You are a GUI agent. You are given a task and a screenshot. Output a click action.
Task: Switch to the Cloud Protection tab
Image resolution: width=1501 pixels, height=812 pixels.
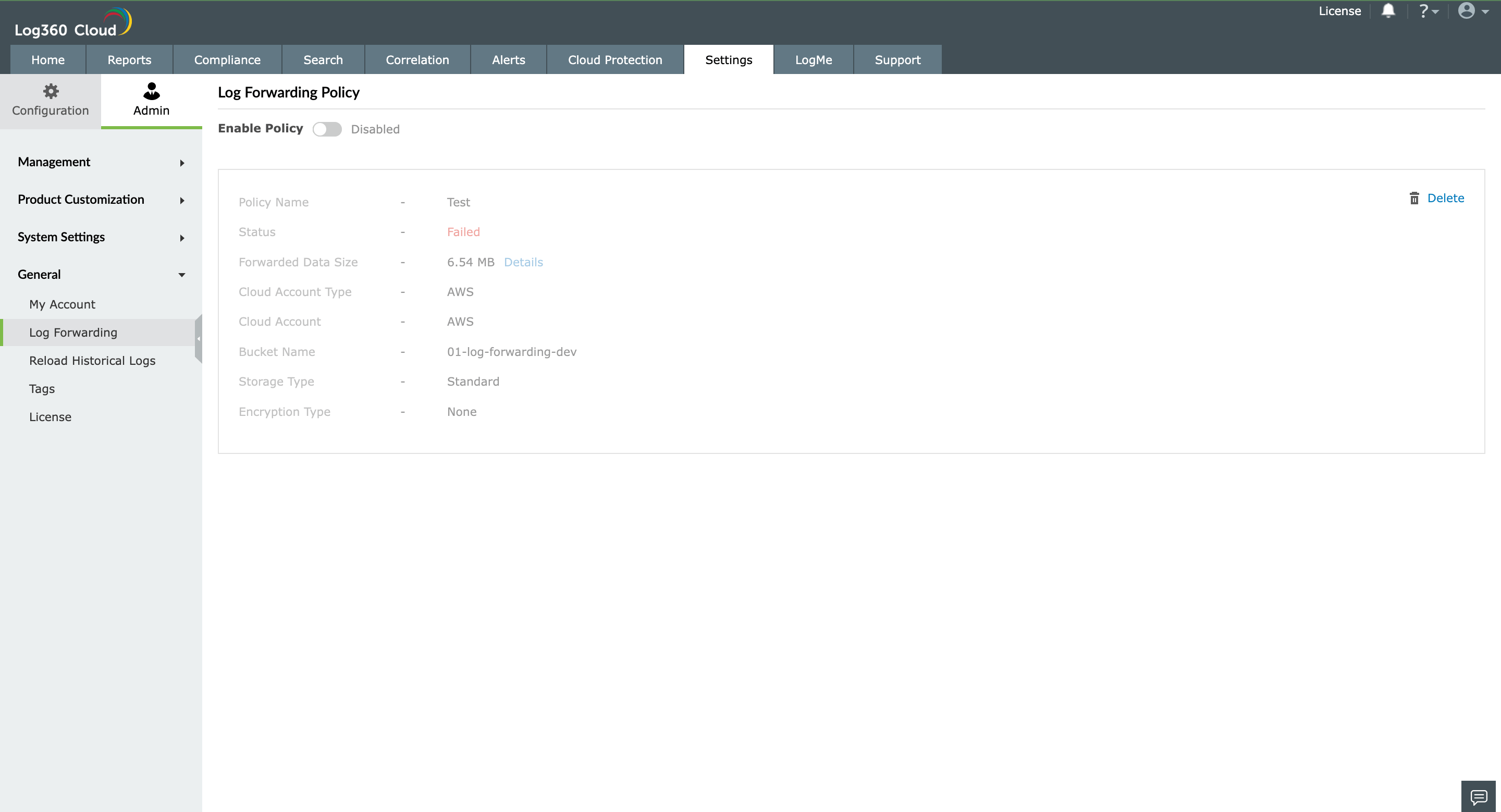pos(615,60)
